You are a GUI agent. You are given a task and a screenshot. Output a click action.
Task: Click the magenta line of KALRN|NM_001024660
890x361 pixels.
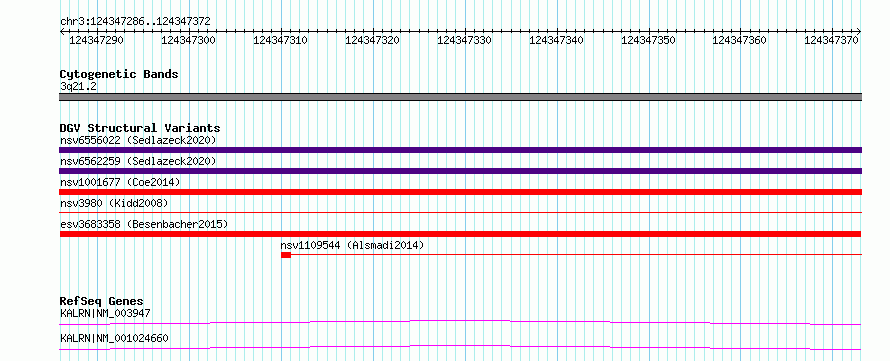460,347
